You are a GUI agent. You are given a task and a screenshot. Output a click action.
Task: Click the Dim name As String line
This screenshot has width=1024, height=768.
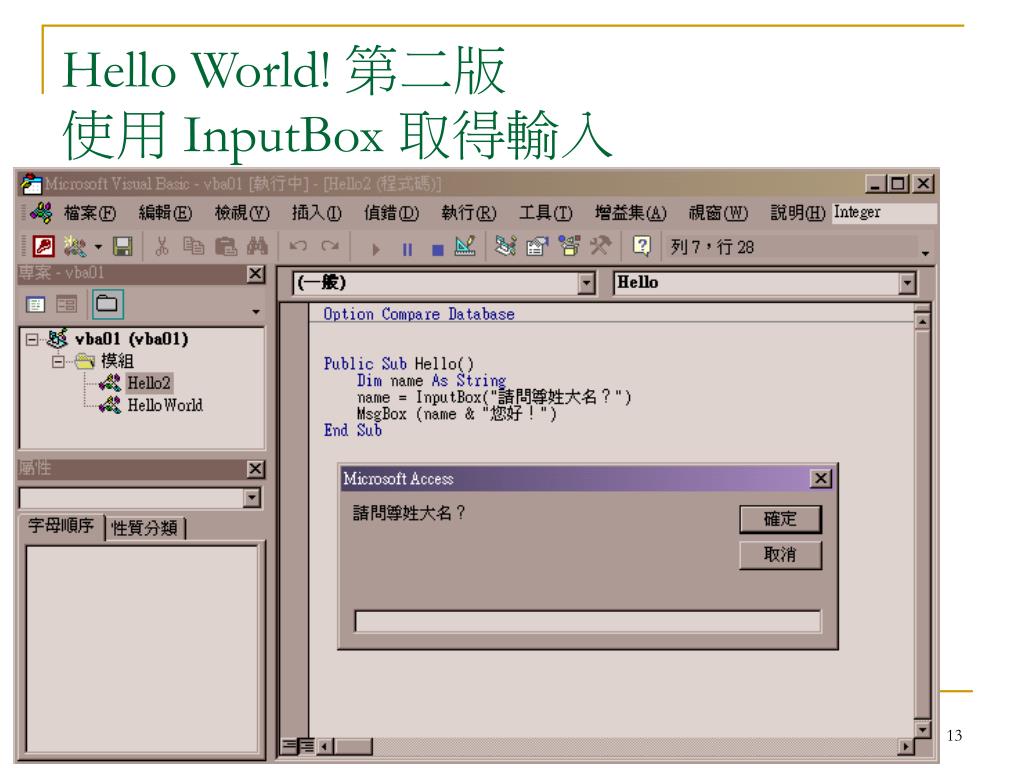point(431,381)
